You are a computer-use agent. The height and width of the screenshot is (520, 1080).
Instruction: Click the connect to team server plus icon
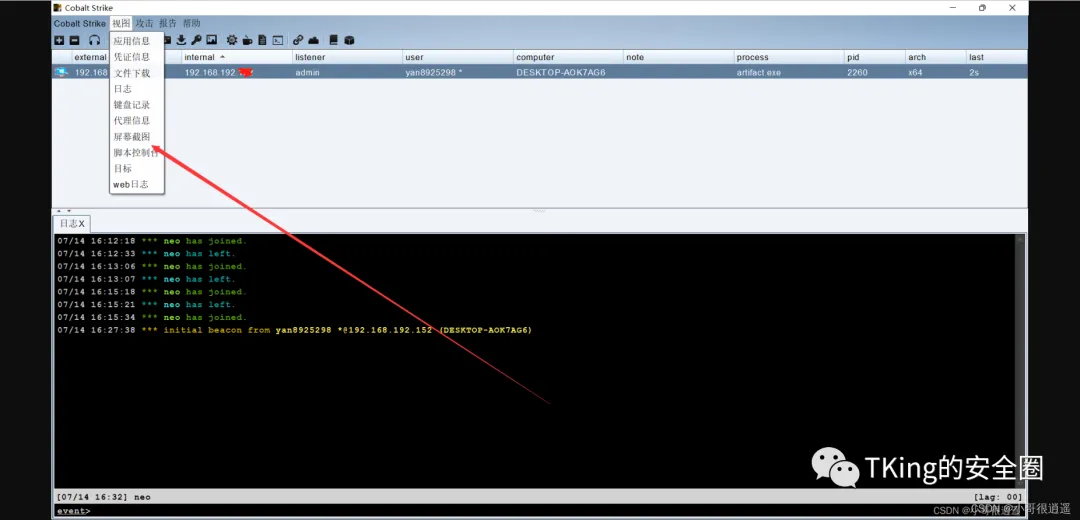pyautogui.click(x=59, y=41)
